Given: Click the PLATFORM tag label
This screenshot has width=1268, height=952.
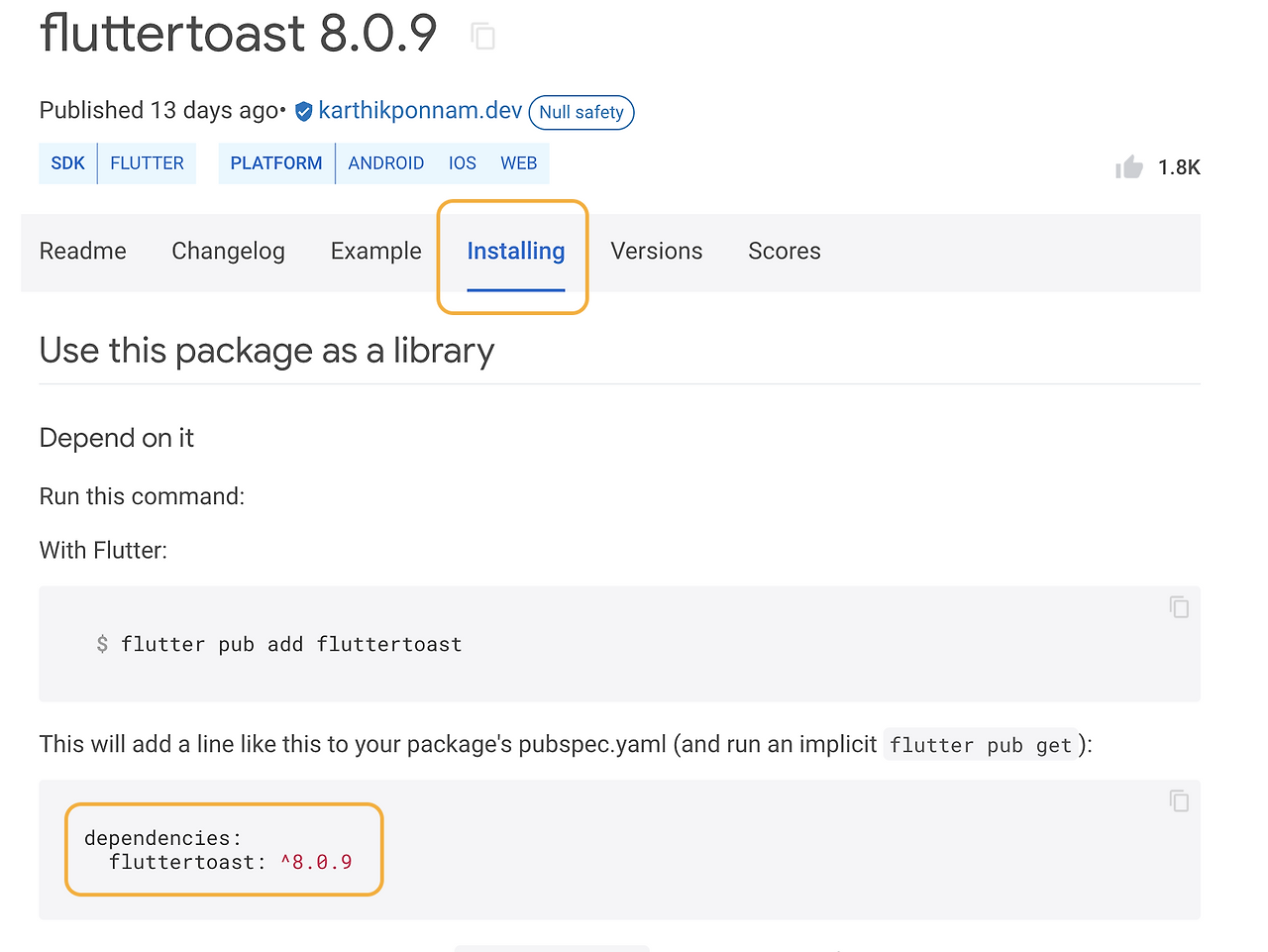Looking at the screenshot, I should (276, 163).
